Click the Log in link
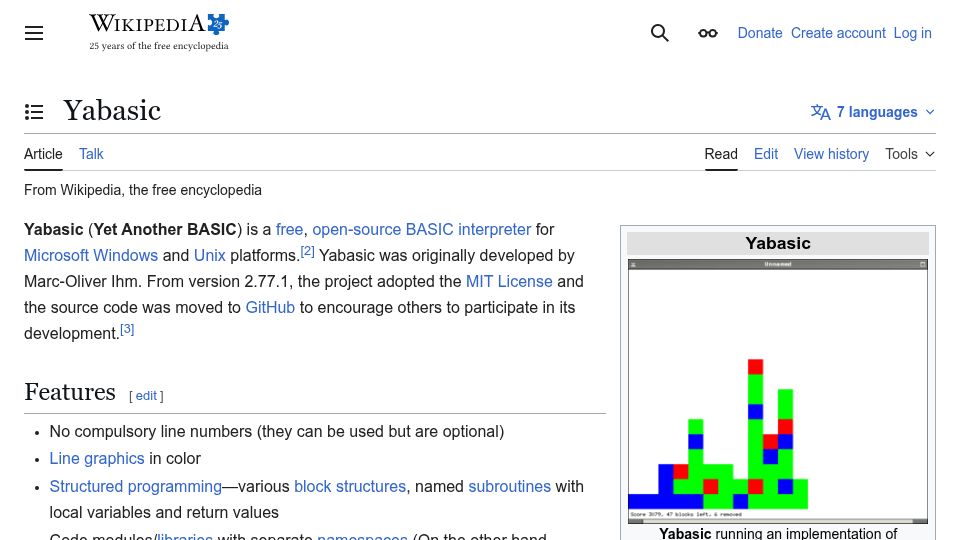 click(912, 33)
